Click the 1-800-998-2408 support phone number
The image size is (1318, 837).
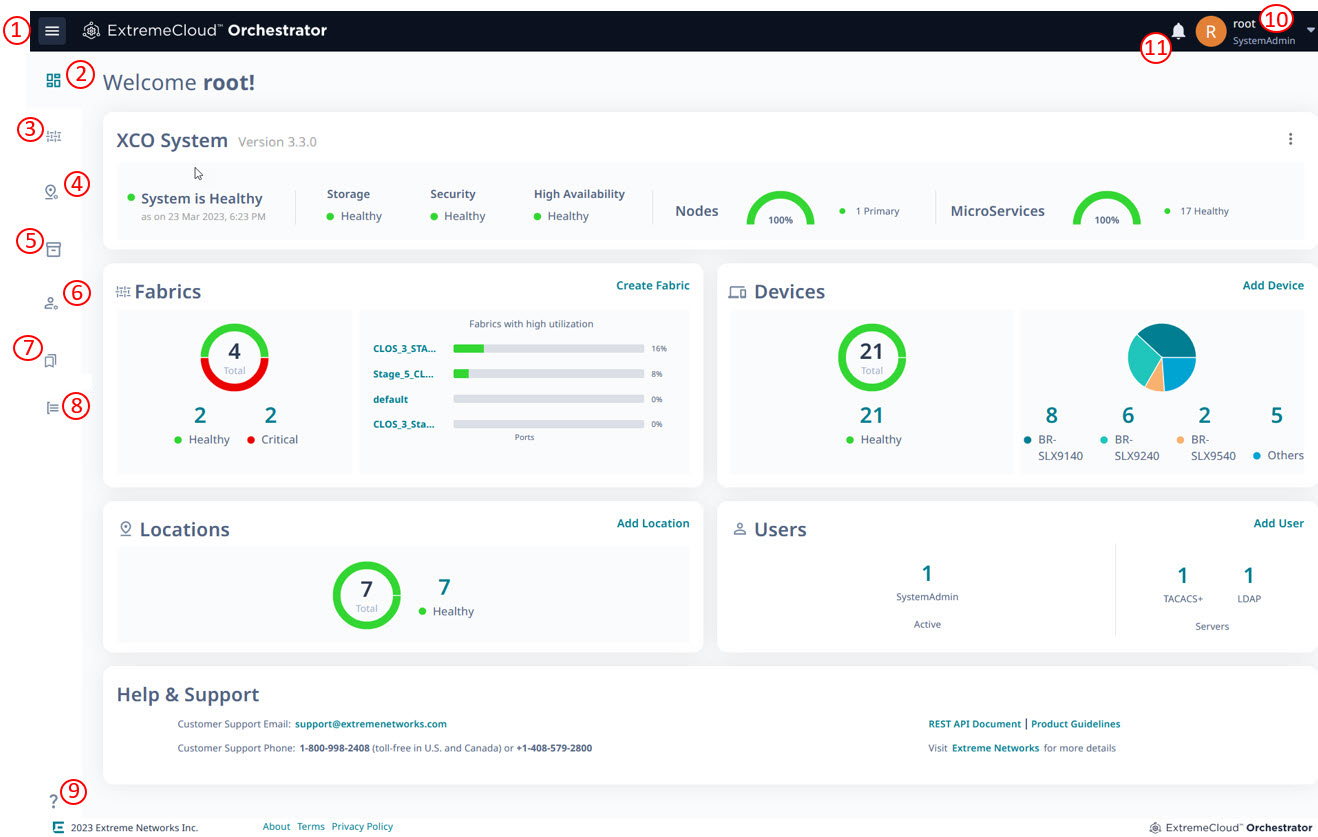pyautogui.click(x=334, y=748)
